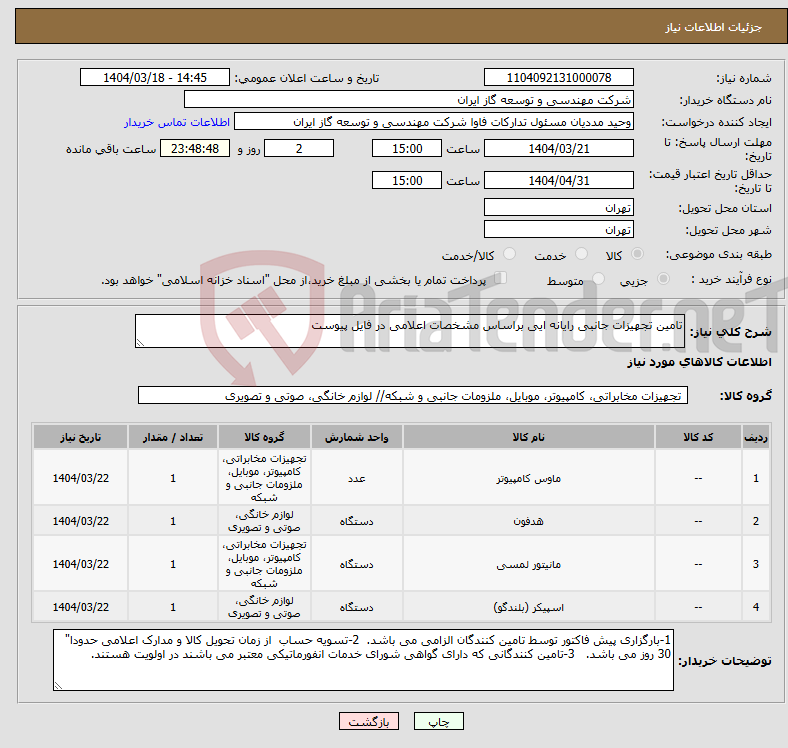This screenshot has height=748, width=788.
Task: Click the توضیحات خریدار notes text area
Action: 363,660
